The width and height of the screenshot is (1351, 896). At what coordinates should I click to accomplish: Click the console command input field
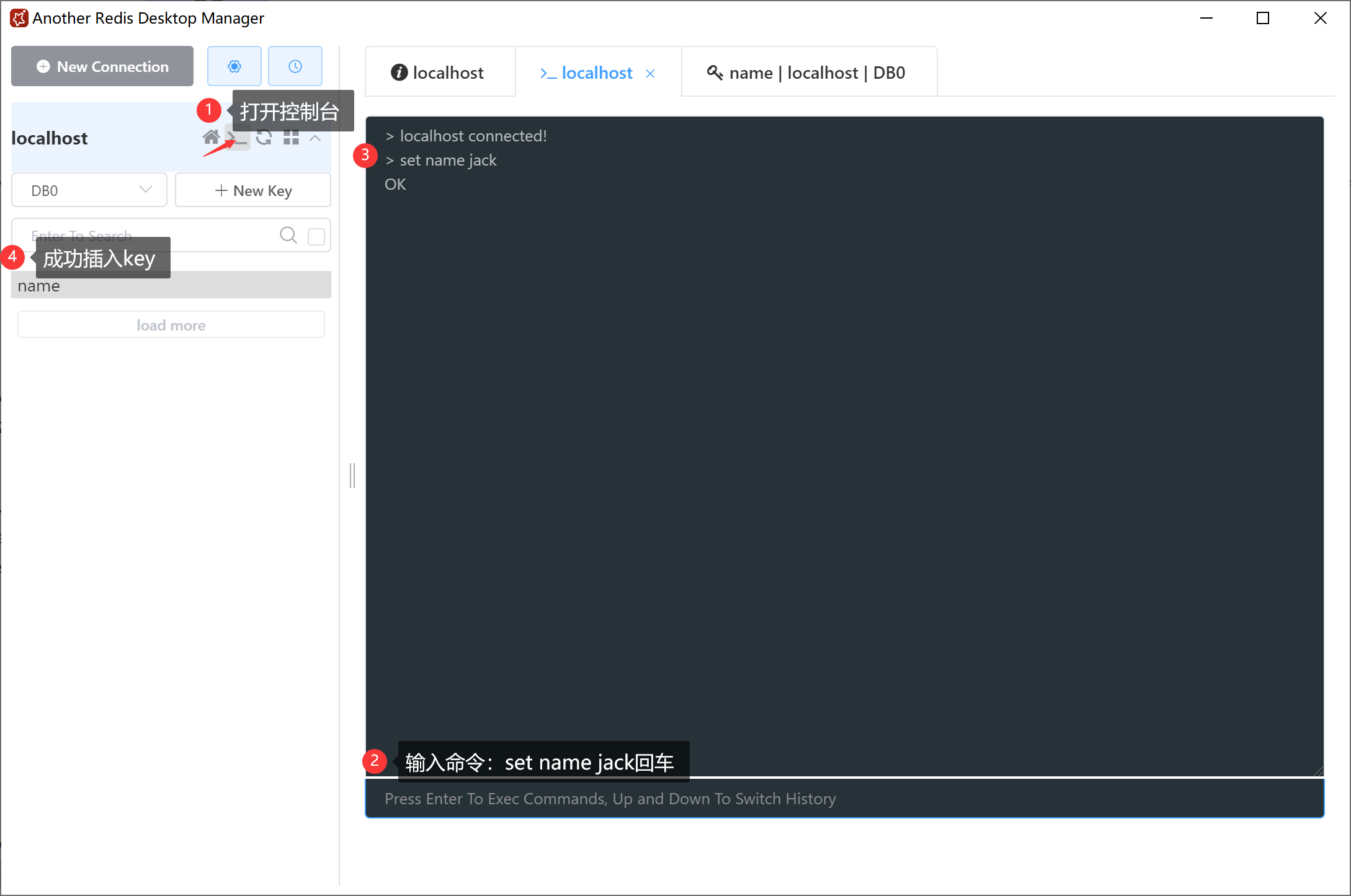844,799
